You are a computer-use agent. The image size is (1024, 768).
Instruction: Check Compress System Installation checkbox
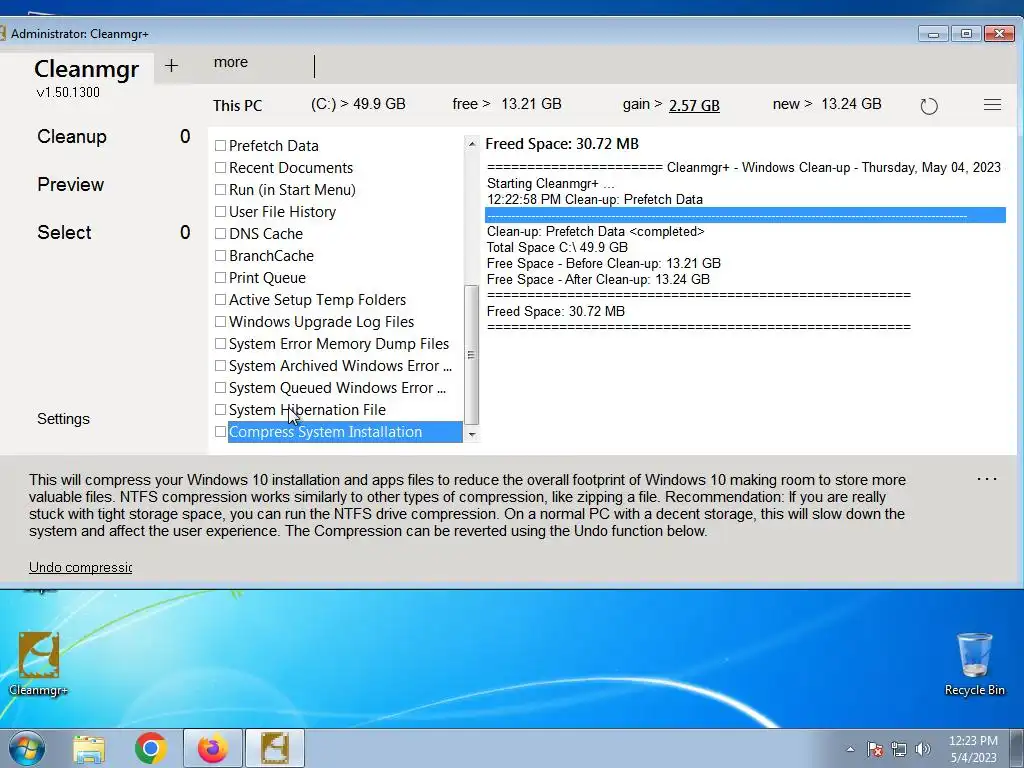click(x=221, y=432)
